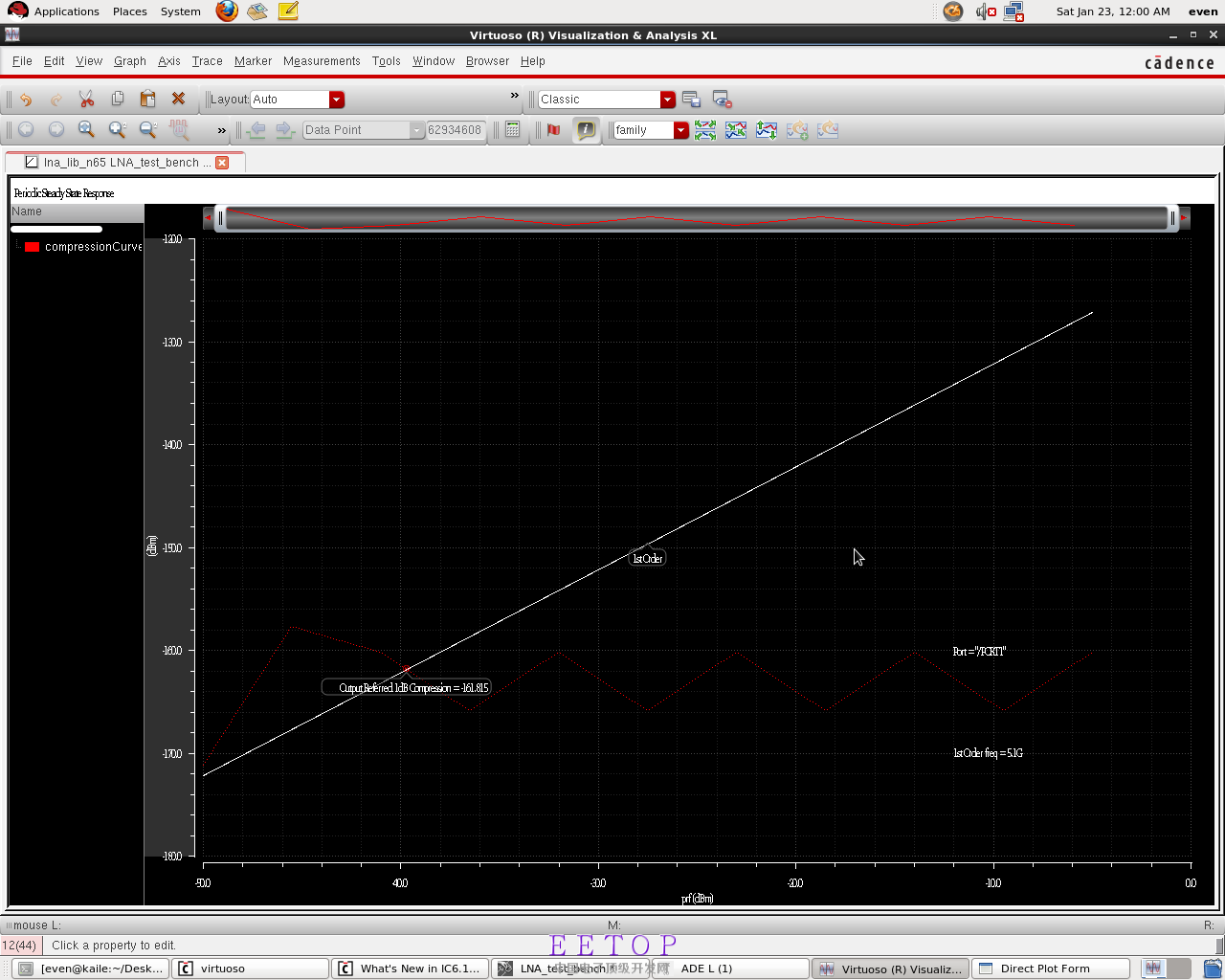The image size is (1225, 980).
Task: Click the last reload graph icon
Action: pos(828,130)
